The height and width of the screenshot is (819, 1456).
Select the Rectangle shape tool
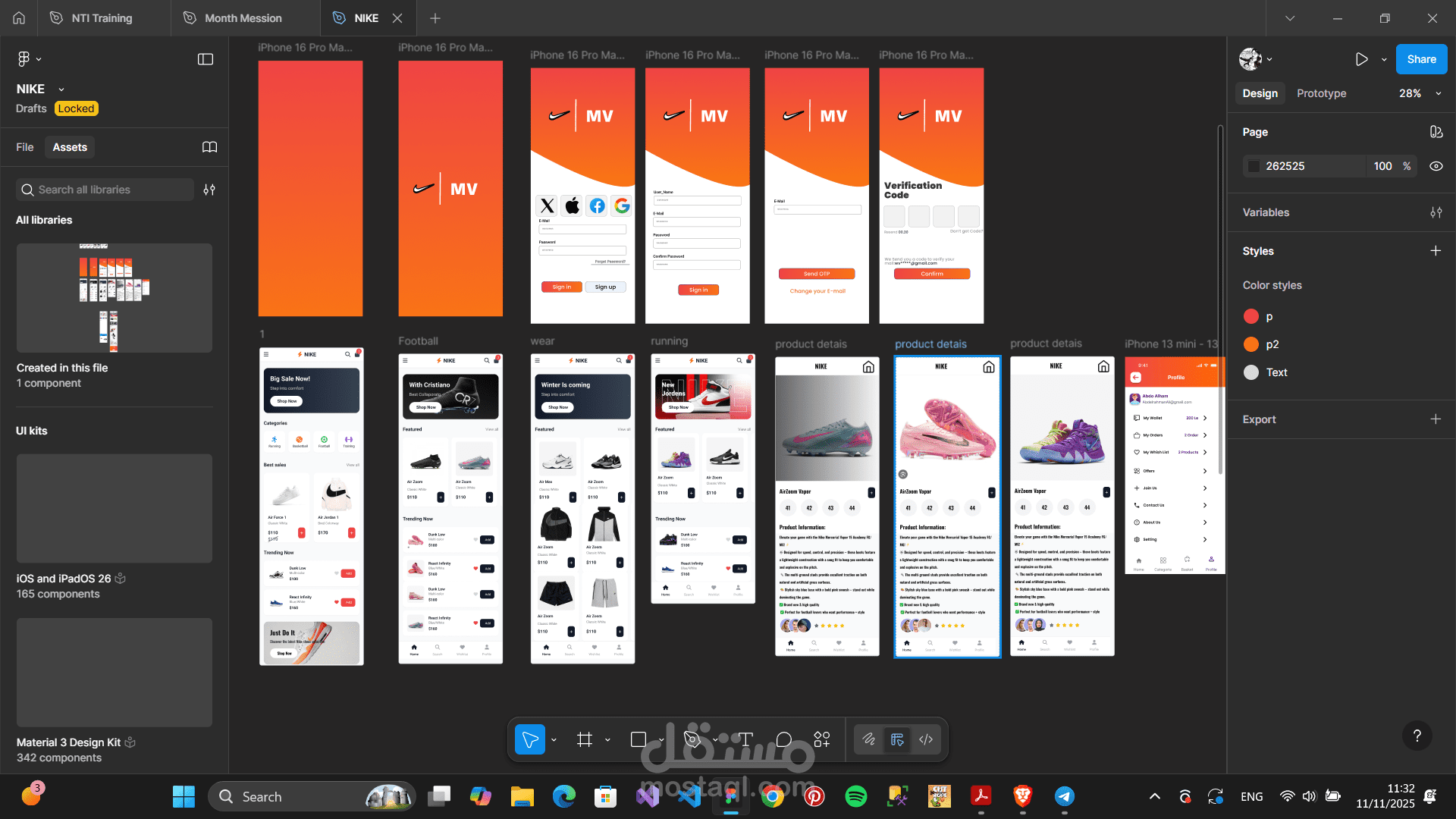click(x=639, y=739)
